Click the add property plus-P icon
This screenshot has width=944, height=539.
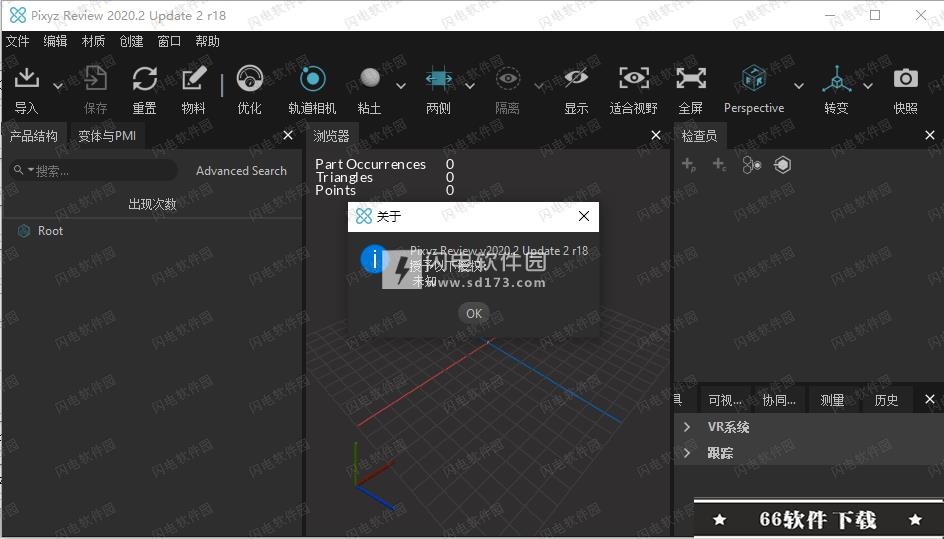[689, 164]
